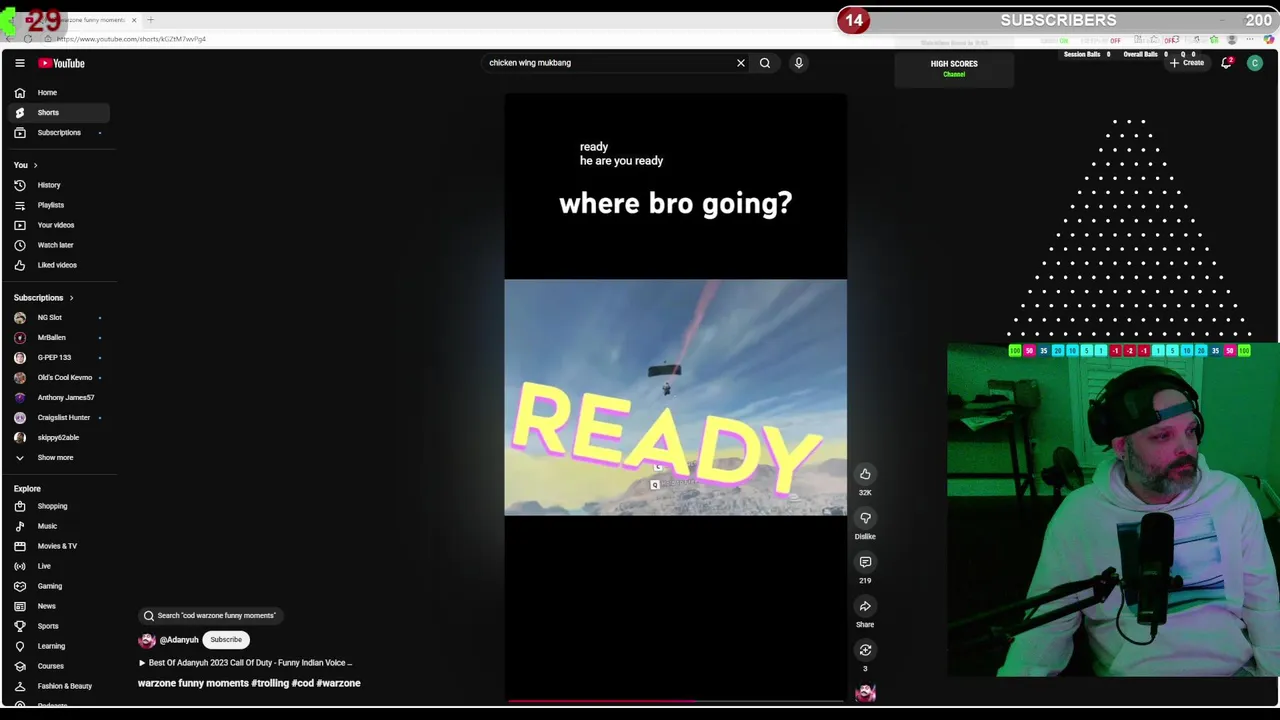Open the MrBallen channel subscription
The width and height of the screenshot is (1280, 720).
point(60,337)
